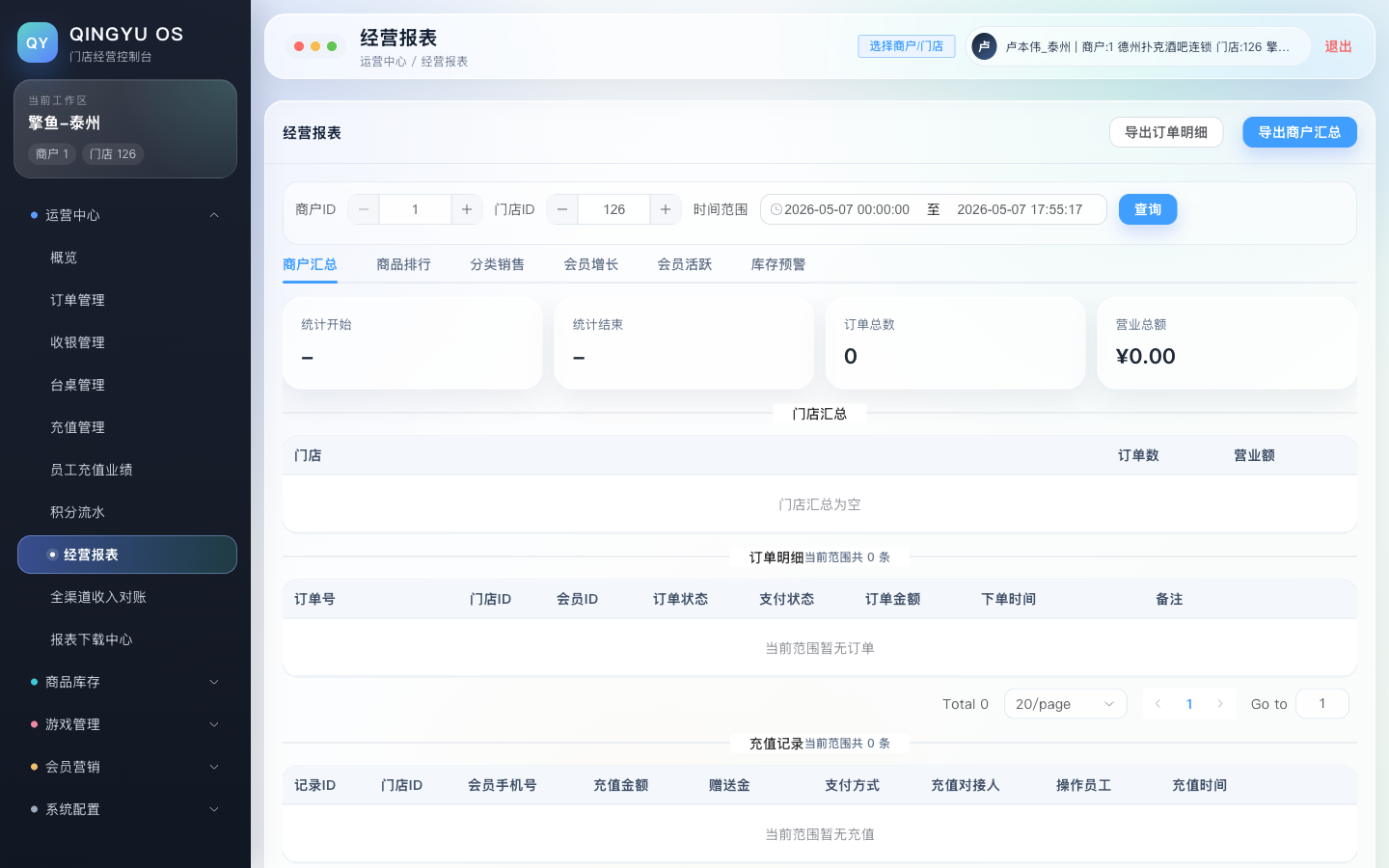1389x868 pixels.
Task: Click 选择商户/门店 button
Action: [907, 46]
